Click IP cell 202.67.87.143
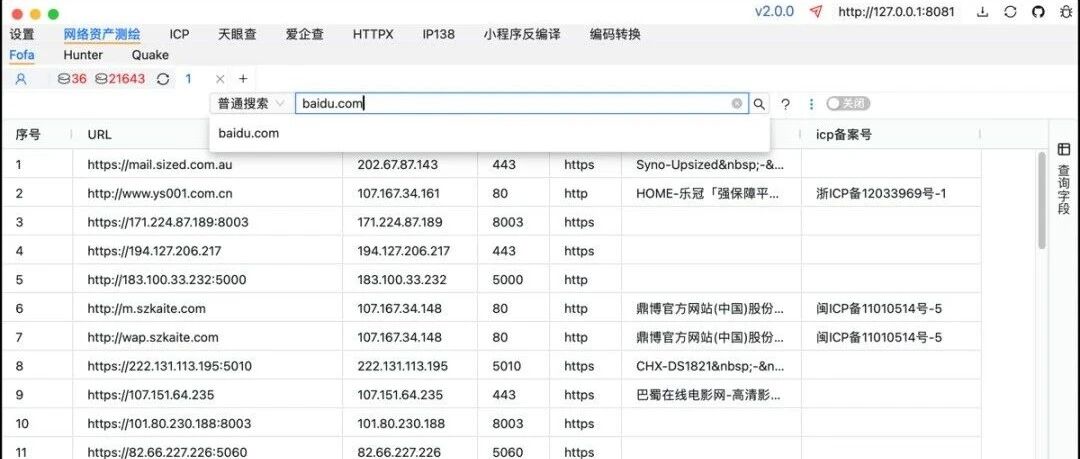Screen dimensions: 1080x459 (397, 165)
